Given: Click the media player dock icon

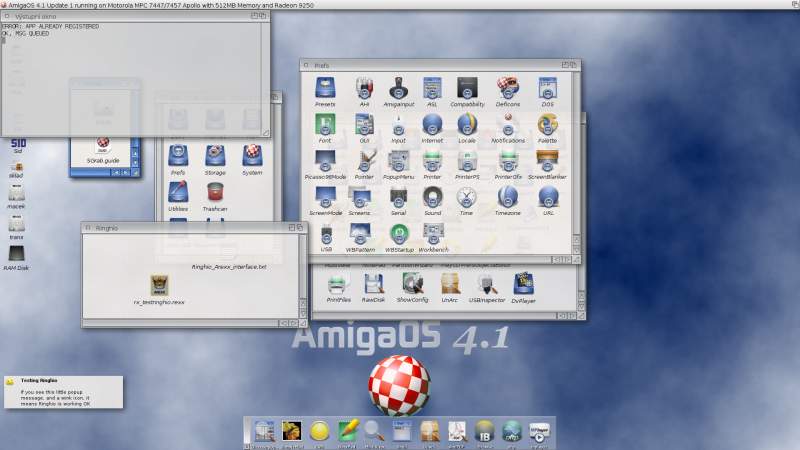Looking at the screenshot, I should pyautogui.click(x=539, y=432).
